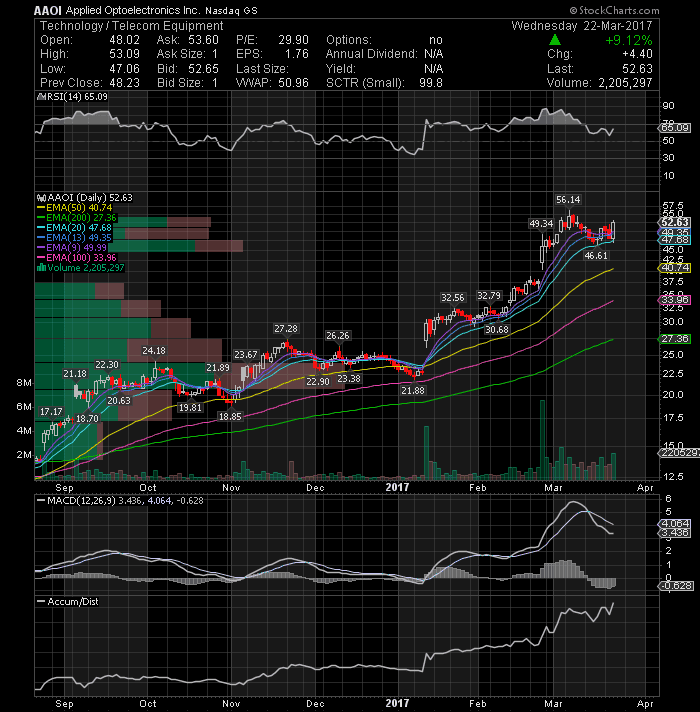Image resolution: width=700 pixels, height=712 pixels.
Task: Click the 52.63 price tag on right axis
Action: 674,222
